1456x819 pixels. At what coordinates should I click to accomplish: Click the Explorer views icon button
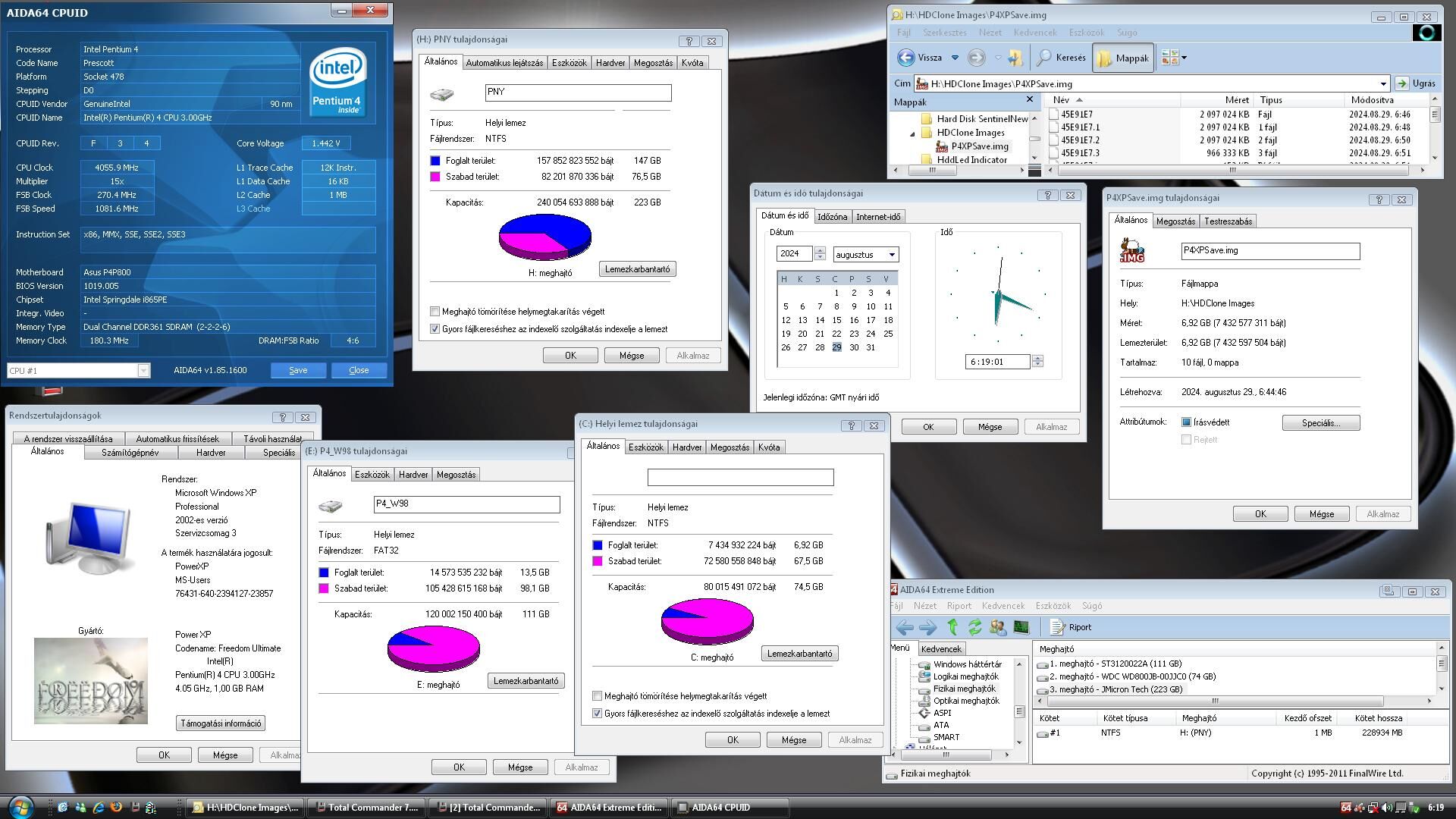[1170, 58]
